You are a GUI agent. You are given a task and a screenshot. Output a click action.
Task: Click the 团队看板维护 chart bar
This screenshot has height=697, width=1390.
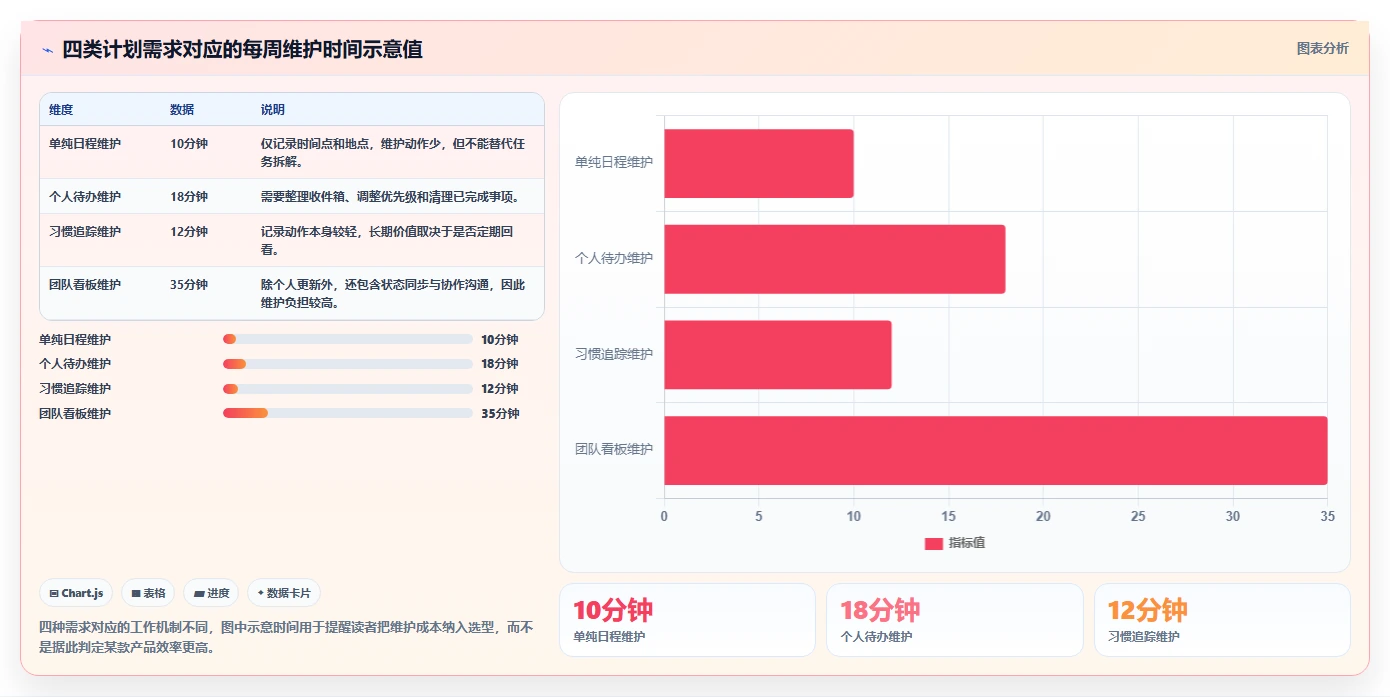coord(996,451)
